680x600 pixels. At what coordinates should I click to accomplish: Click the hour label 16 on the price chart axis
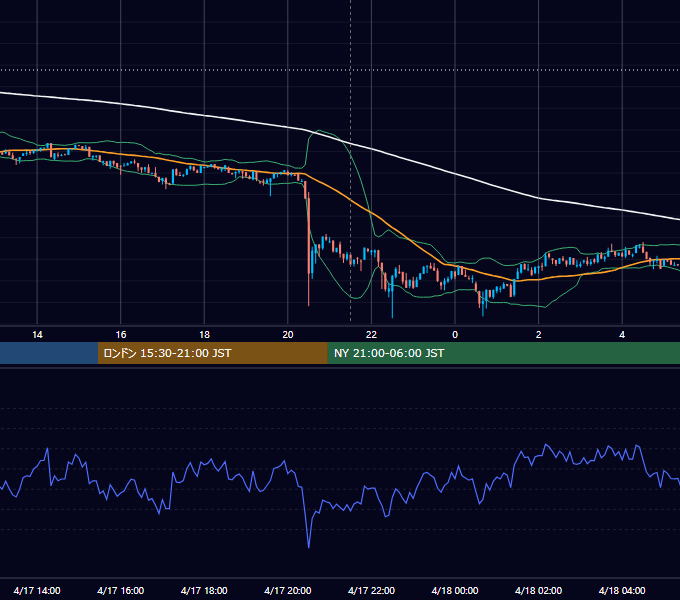[x=121, y=335]
